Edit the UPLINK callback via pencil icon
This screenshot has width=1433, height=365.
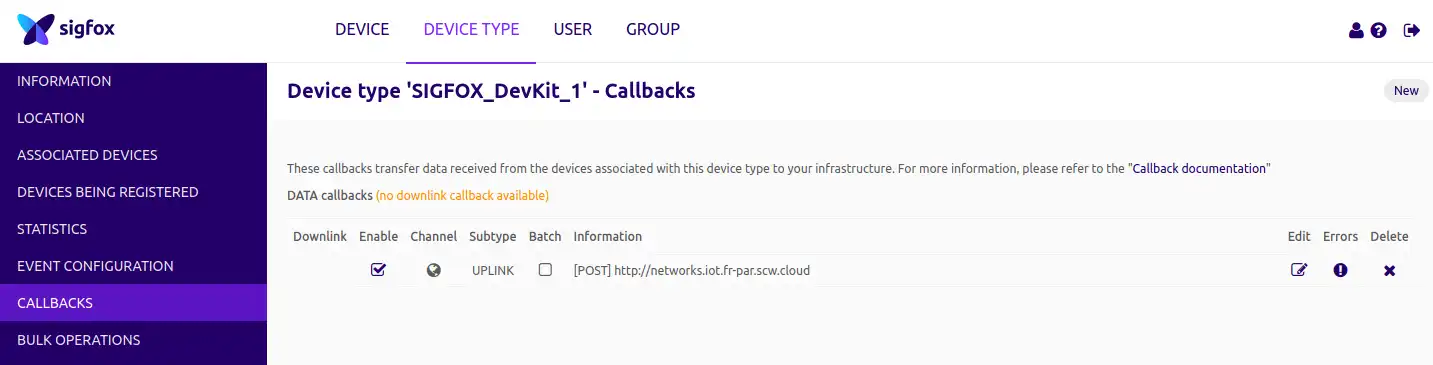1299,270
